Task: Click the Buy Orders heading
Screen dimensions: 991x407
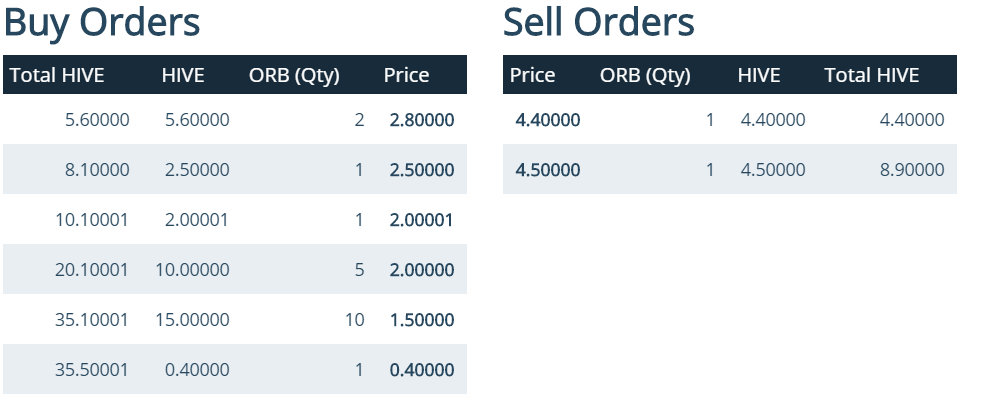Action: tap(102, 21)
